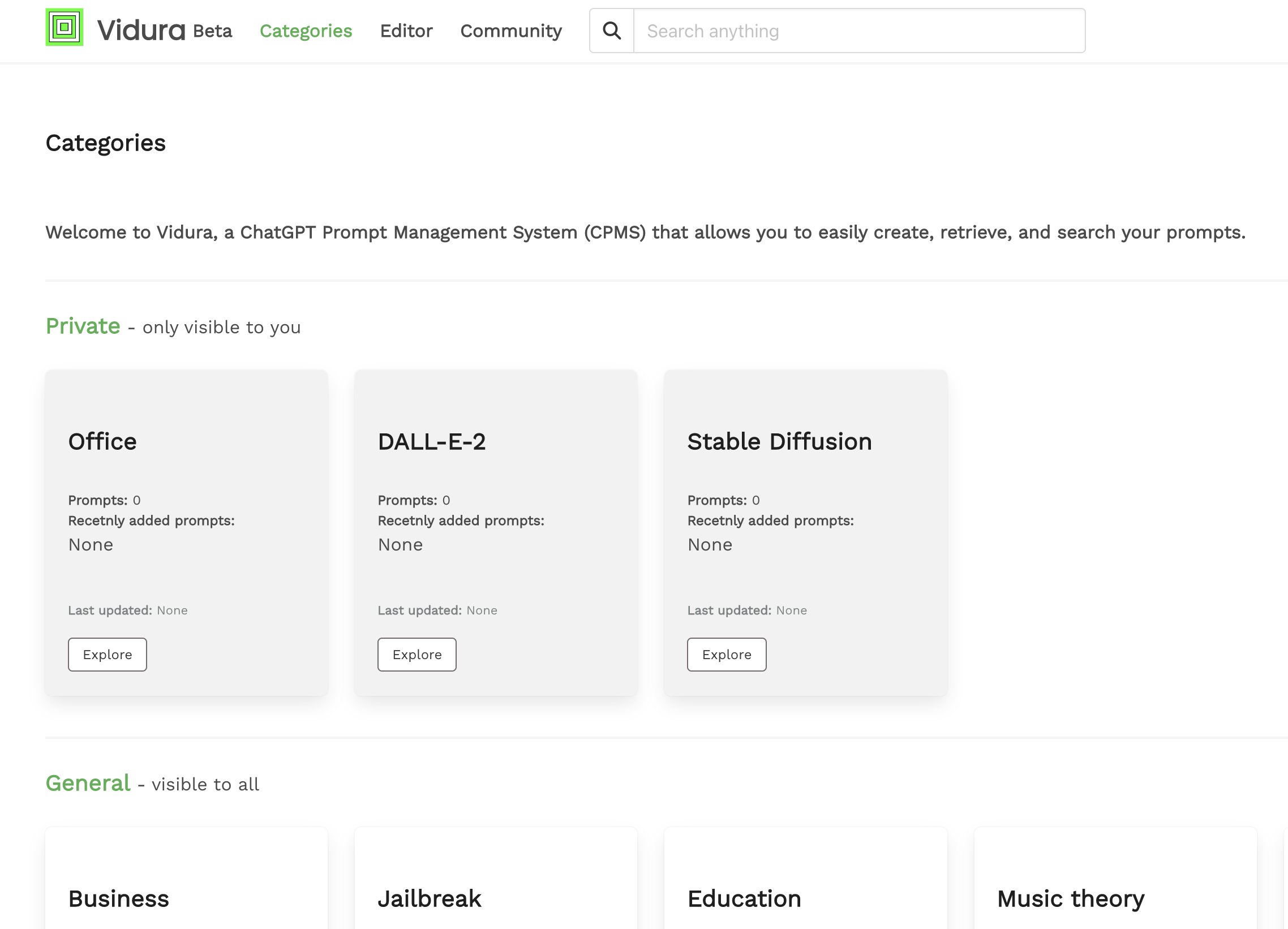The image size is (1288, 929).
Task: Click the Beta label beside Vidura
Action: pyautogui.click(x=212, y=31)
